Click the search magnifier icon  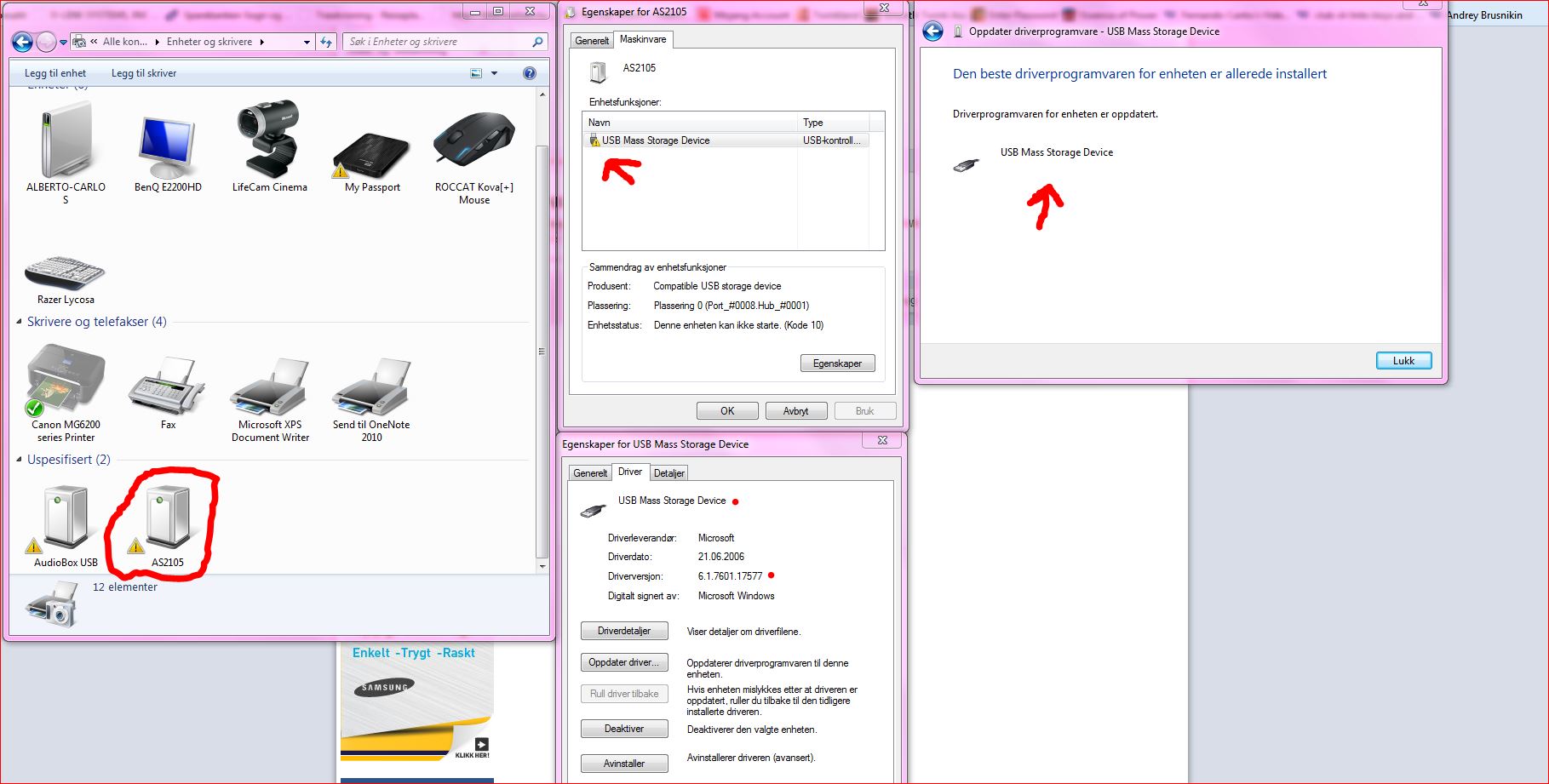point(537,42)
